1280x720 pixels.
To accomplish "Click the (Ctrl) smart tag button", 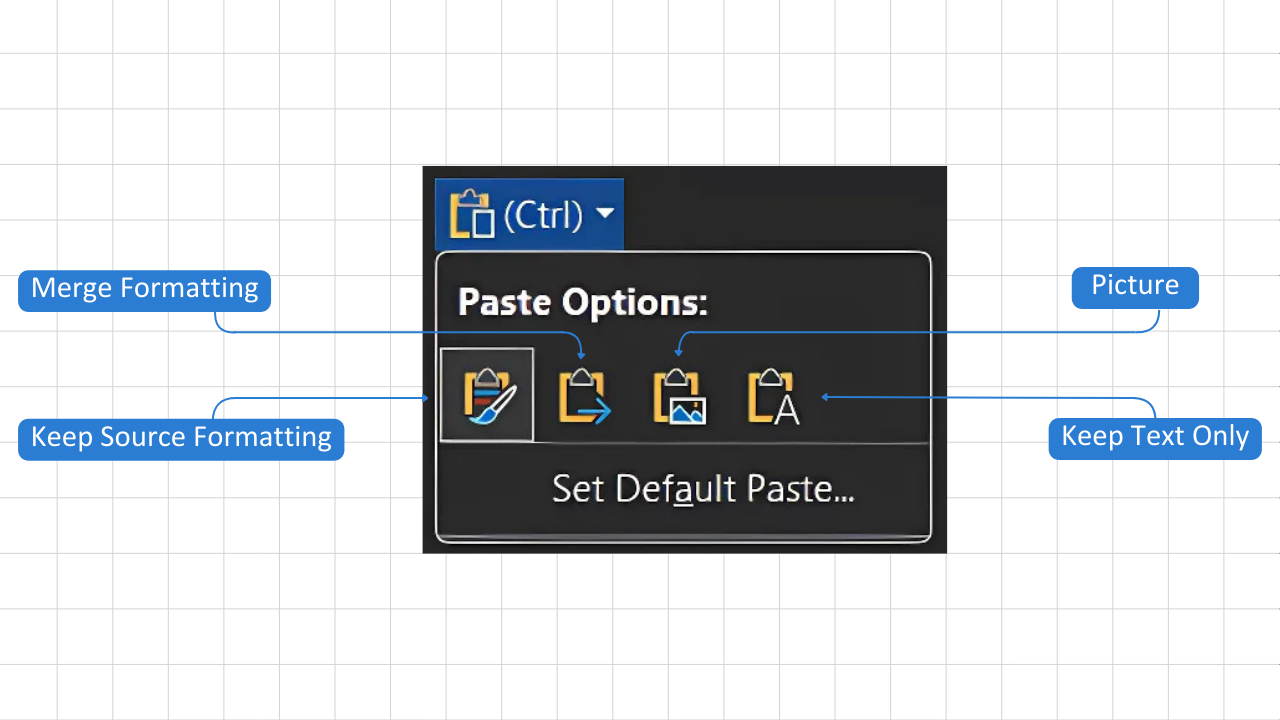I will (529, 213).
